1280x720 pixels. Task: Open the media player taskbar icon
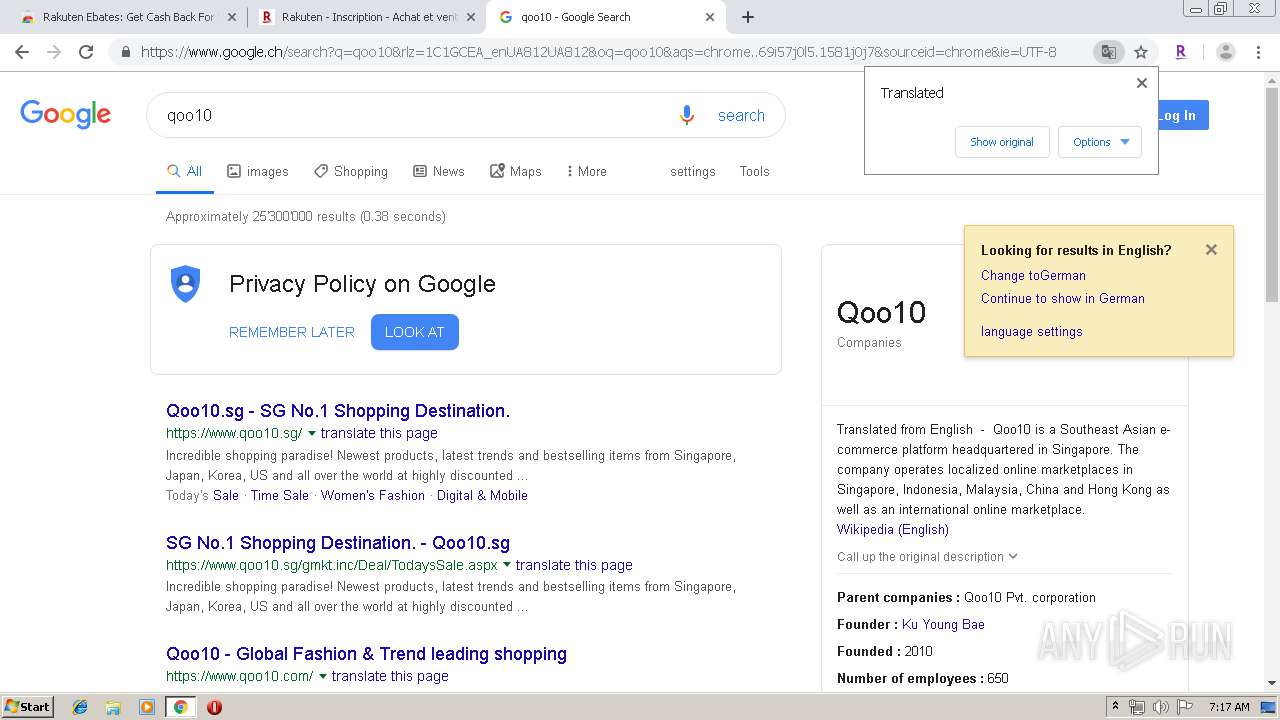pos(147,707)
